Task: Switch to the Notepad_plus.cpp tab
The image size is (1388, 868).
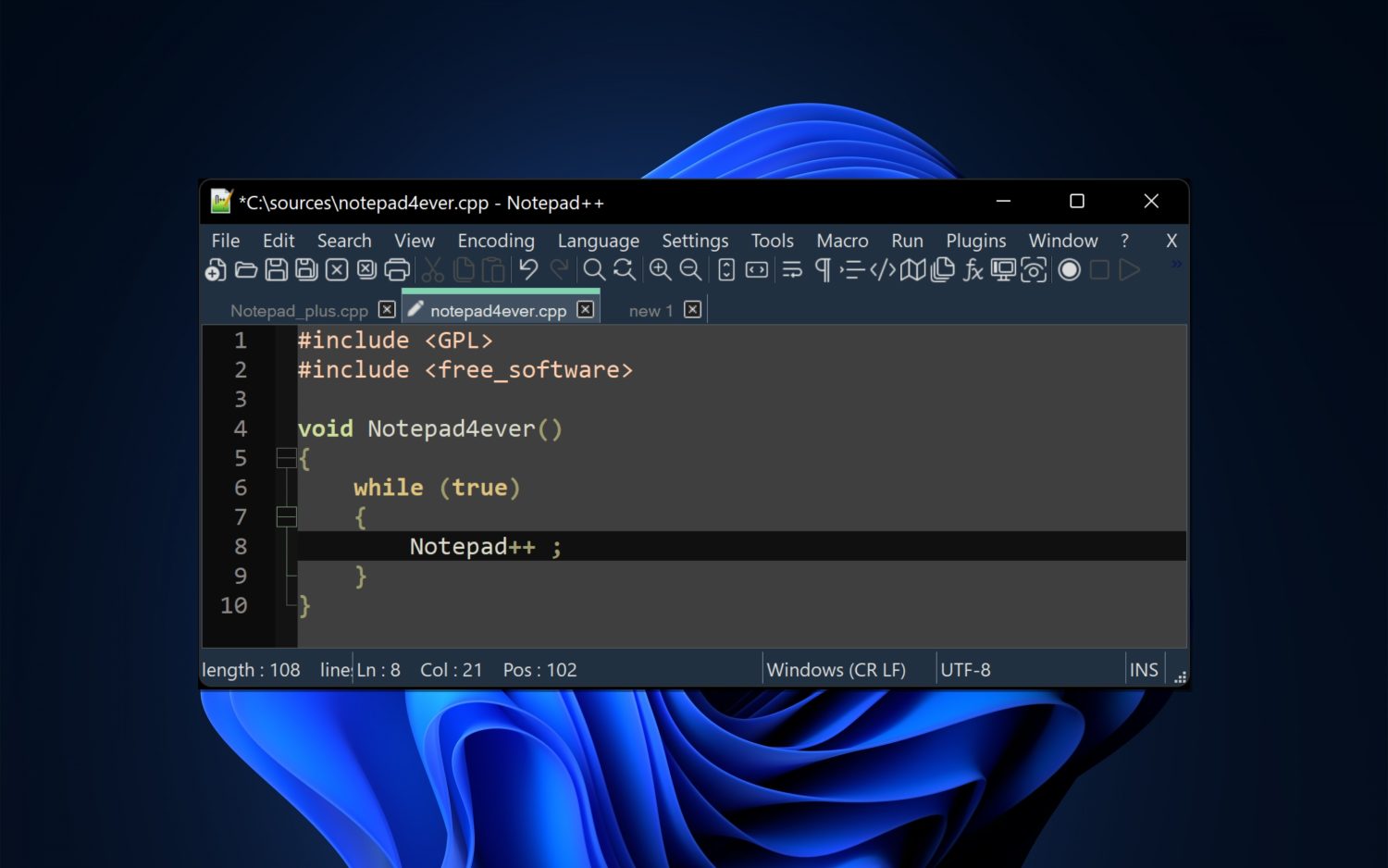Action: [x=299, y=310]
